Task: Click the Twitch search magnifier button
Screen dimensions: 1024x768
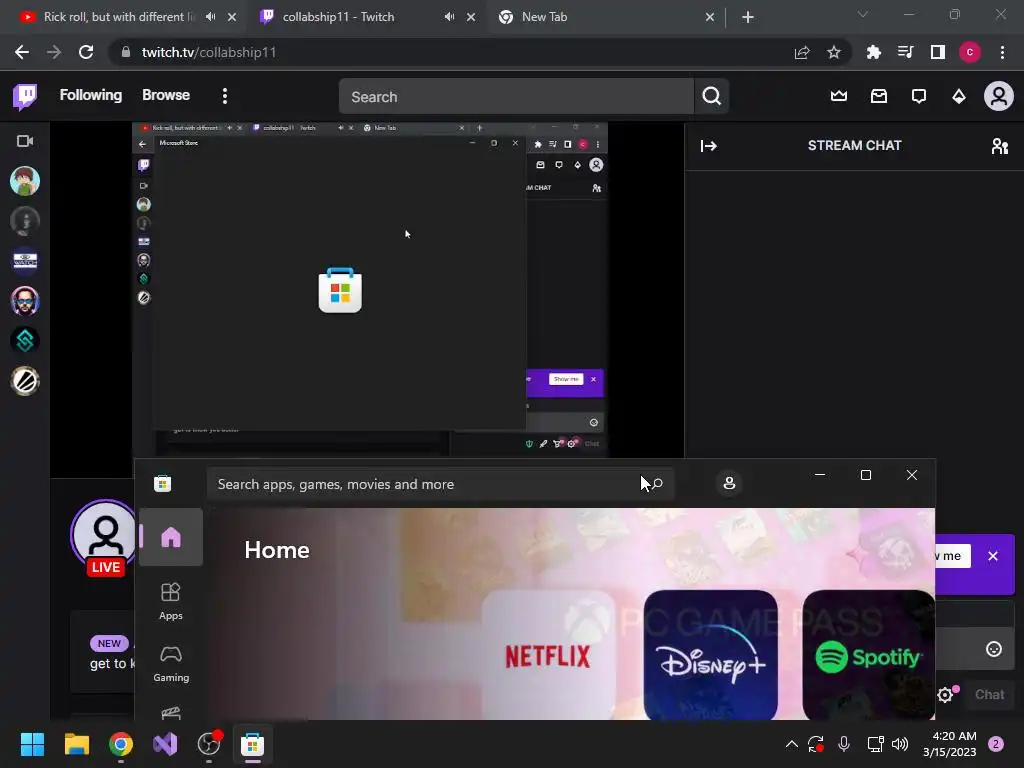Action: click(711, 97)
